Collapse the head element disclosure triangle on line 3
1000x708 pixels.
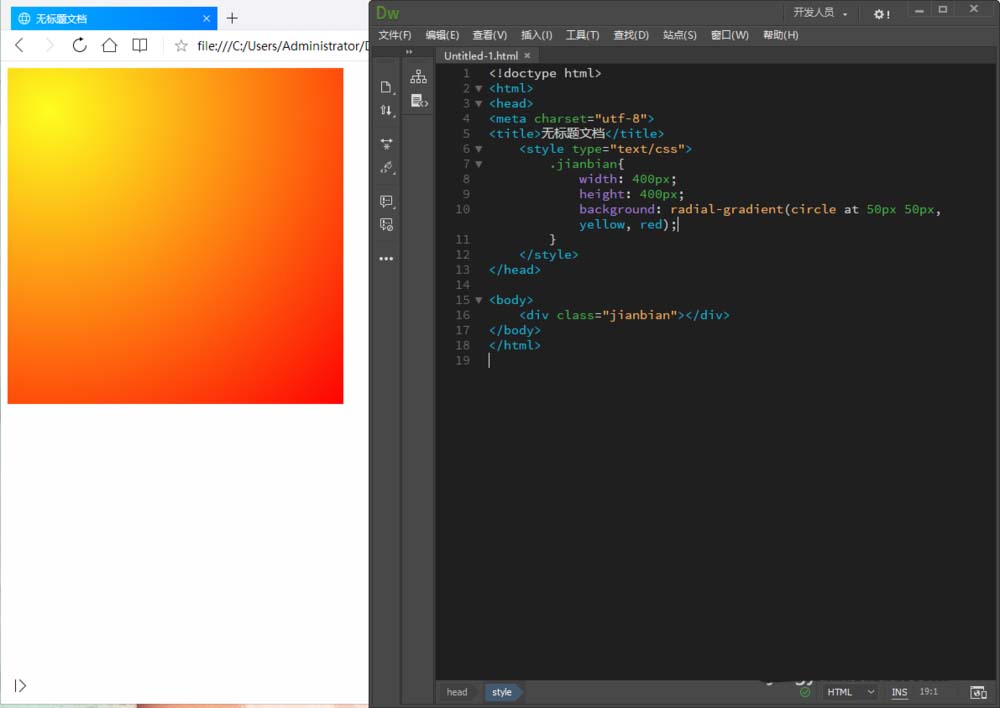478,103
